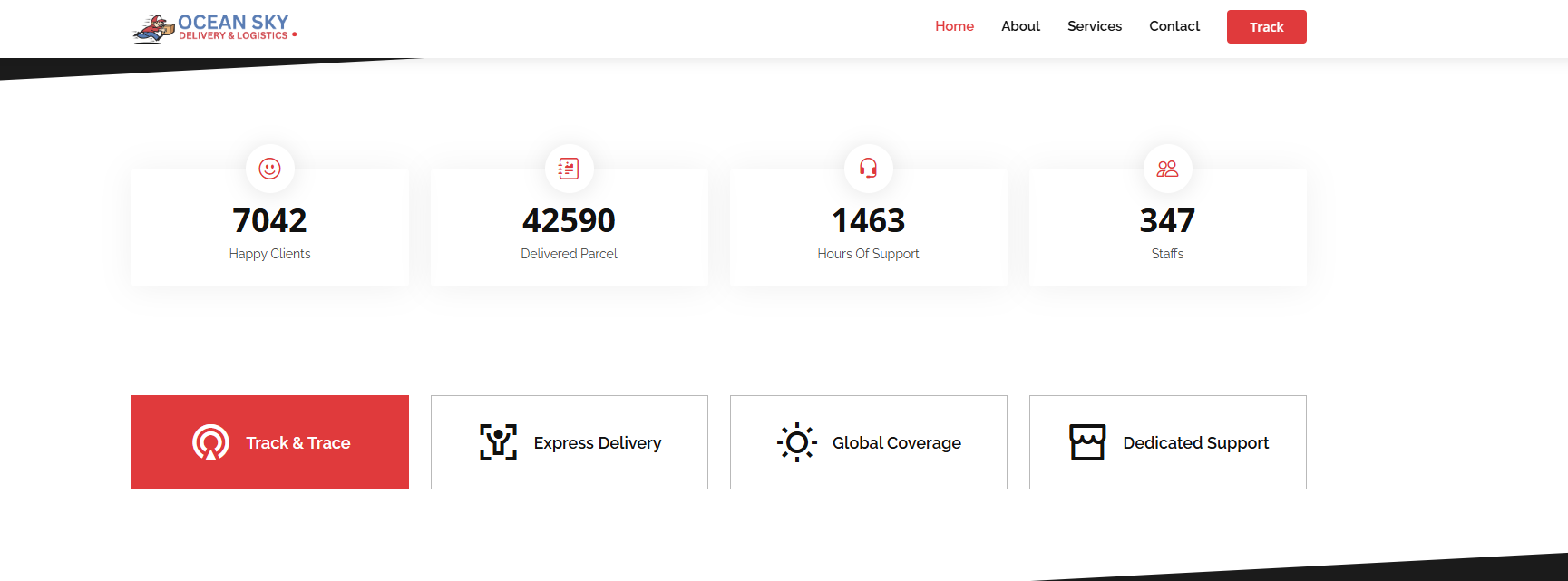The width and height of the screenshot is (1568, 581).
Task: Click the Global Coverage sun icon
Action: pyautogui.click(x=797, y=442)
